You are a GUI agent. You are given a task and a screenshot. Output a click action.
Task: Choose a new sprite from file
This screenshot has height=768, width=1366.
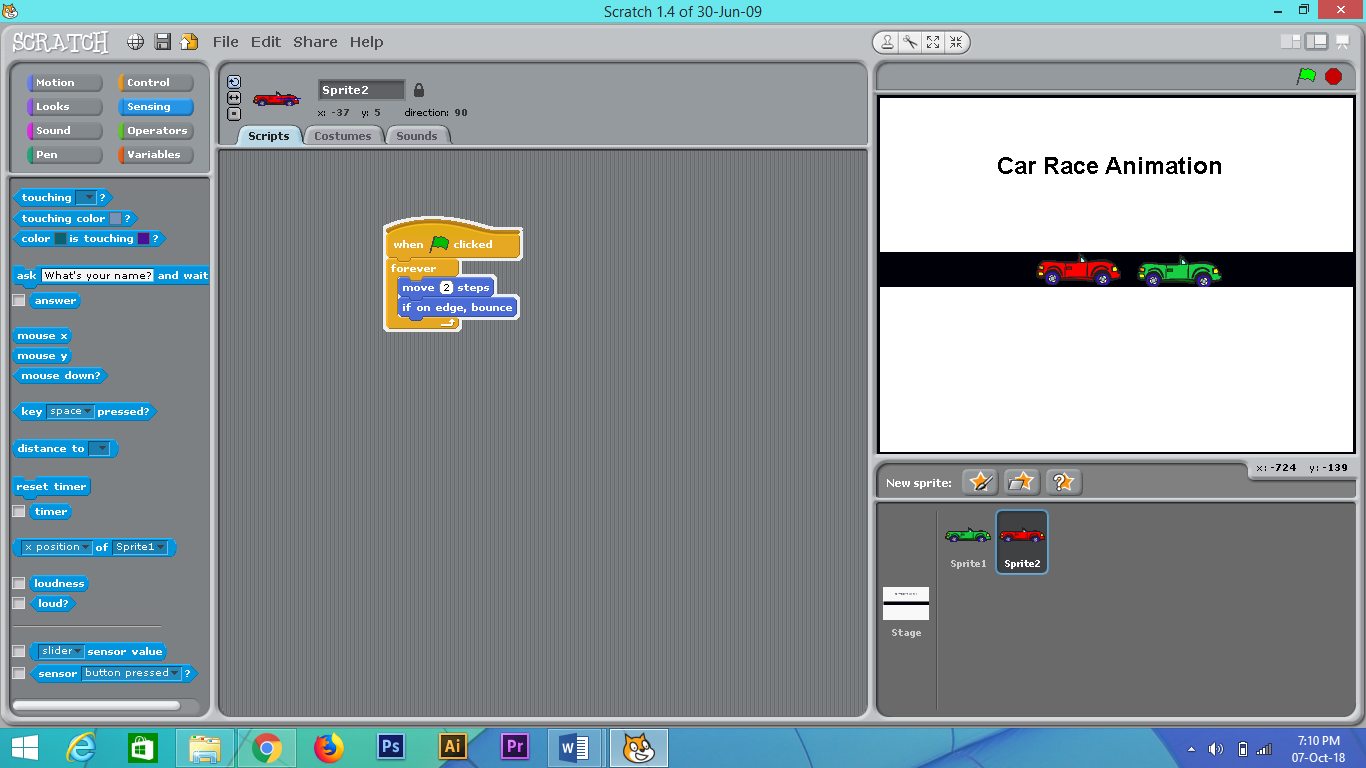pos(1021,481)
